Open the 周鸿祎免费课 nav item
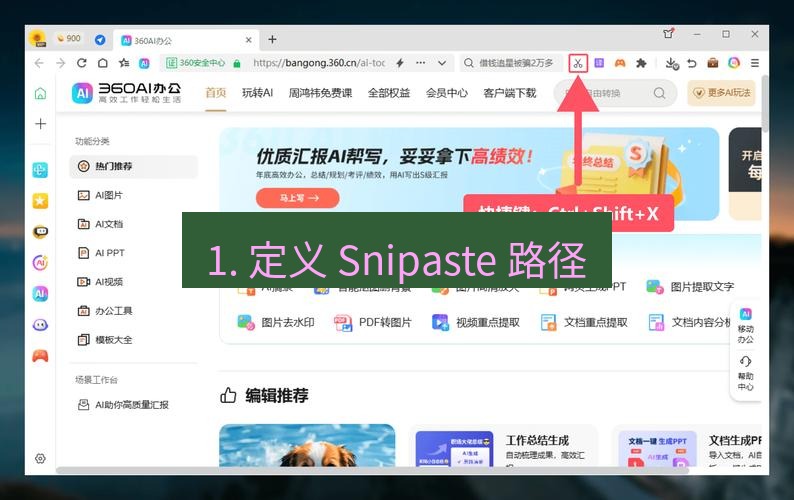Viewport: 794px width, 500px height. 320,93
